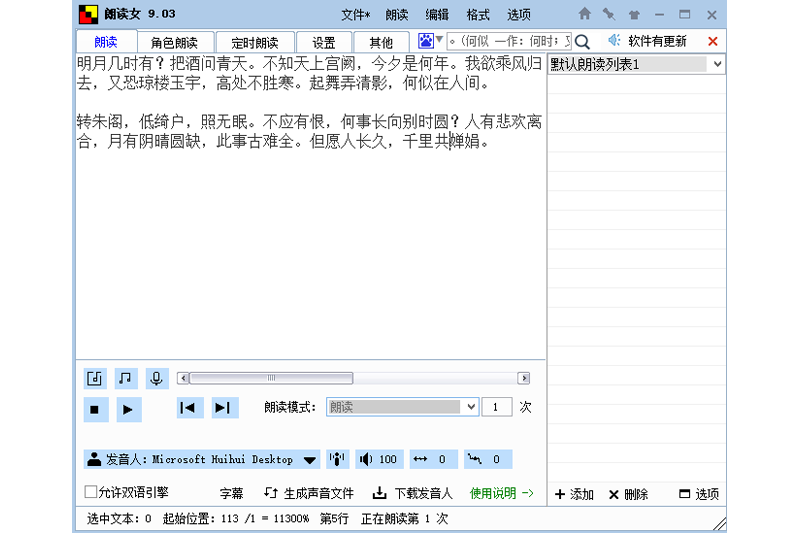800x533 pixels.
Task: Click the music note icon
Action: (x=125, y=378)
